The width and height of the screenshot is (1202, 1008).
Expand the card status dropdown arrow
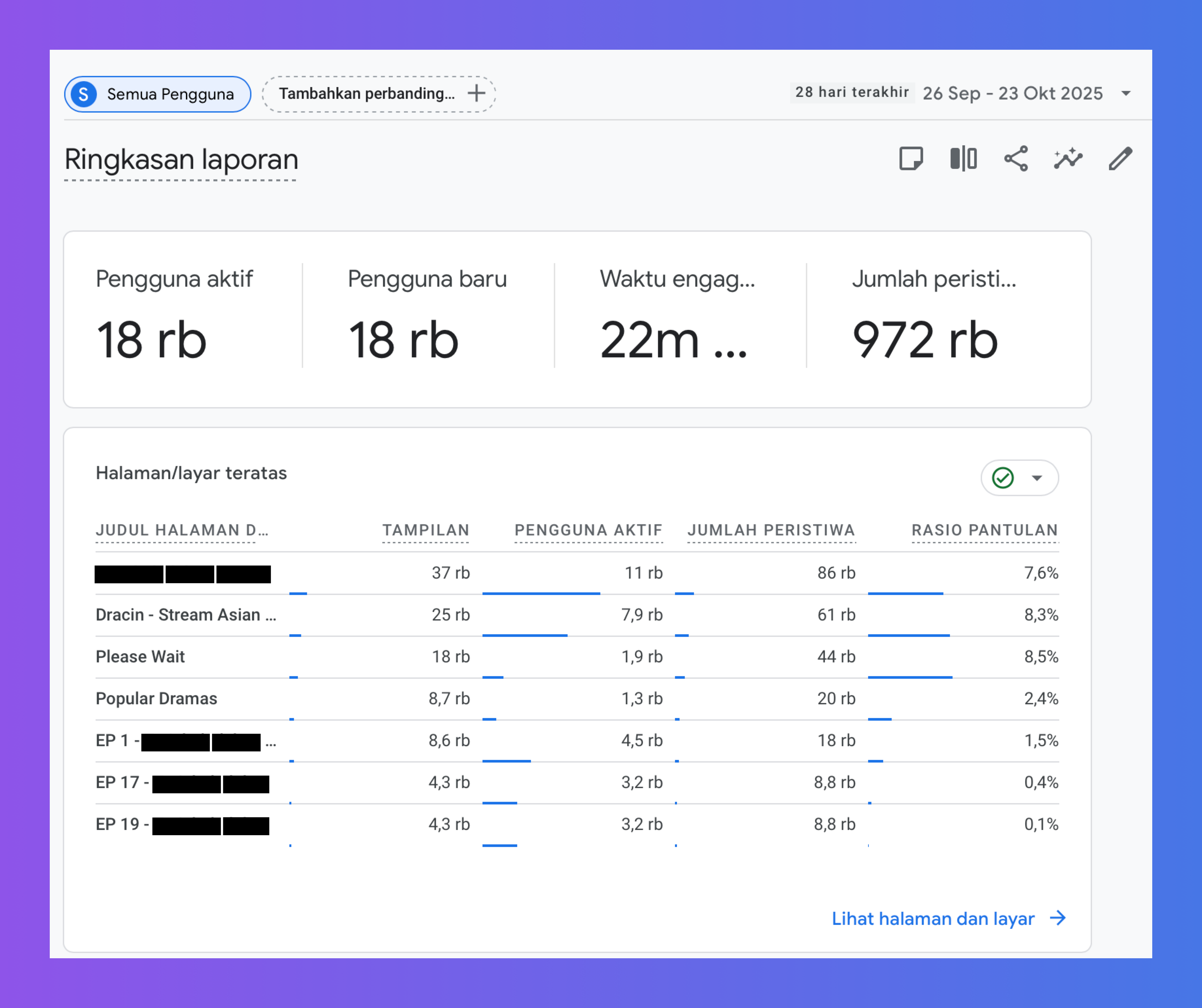[x=1037, y=477]
